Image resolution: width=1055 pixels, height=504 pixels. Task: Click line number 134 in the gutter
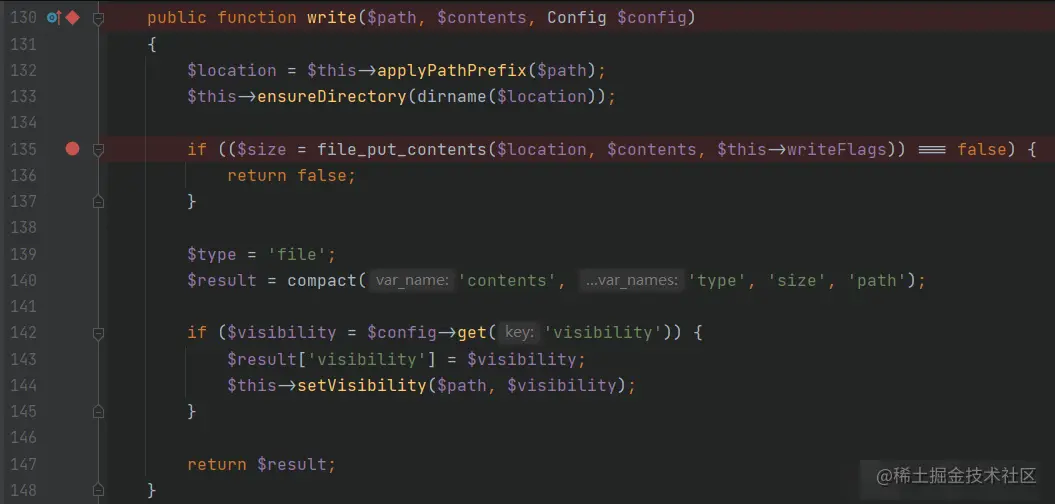pyautogui.click(x=24, y=122)
